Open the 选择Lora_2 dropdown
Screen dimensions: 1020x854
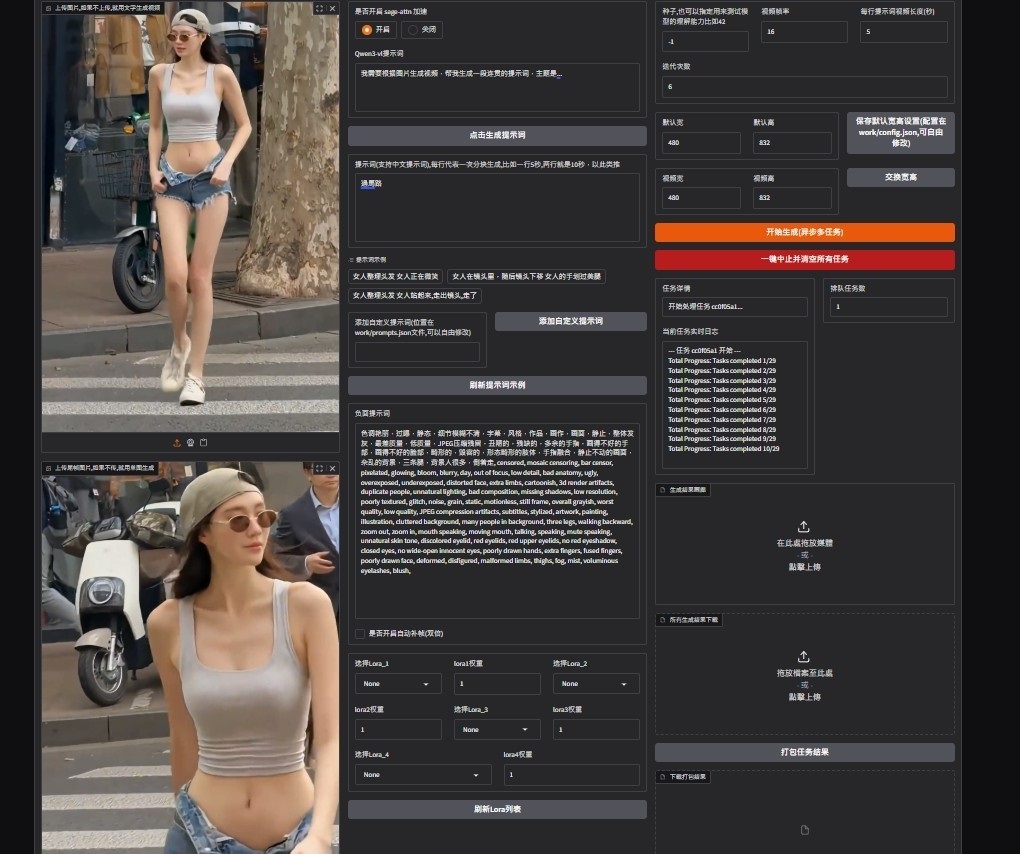(596, 684)
